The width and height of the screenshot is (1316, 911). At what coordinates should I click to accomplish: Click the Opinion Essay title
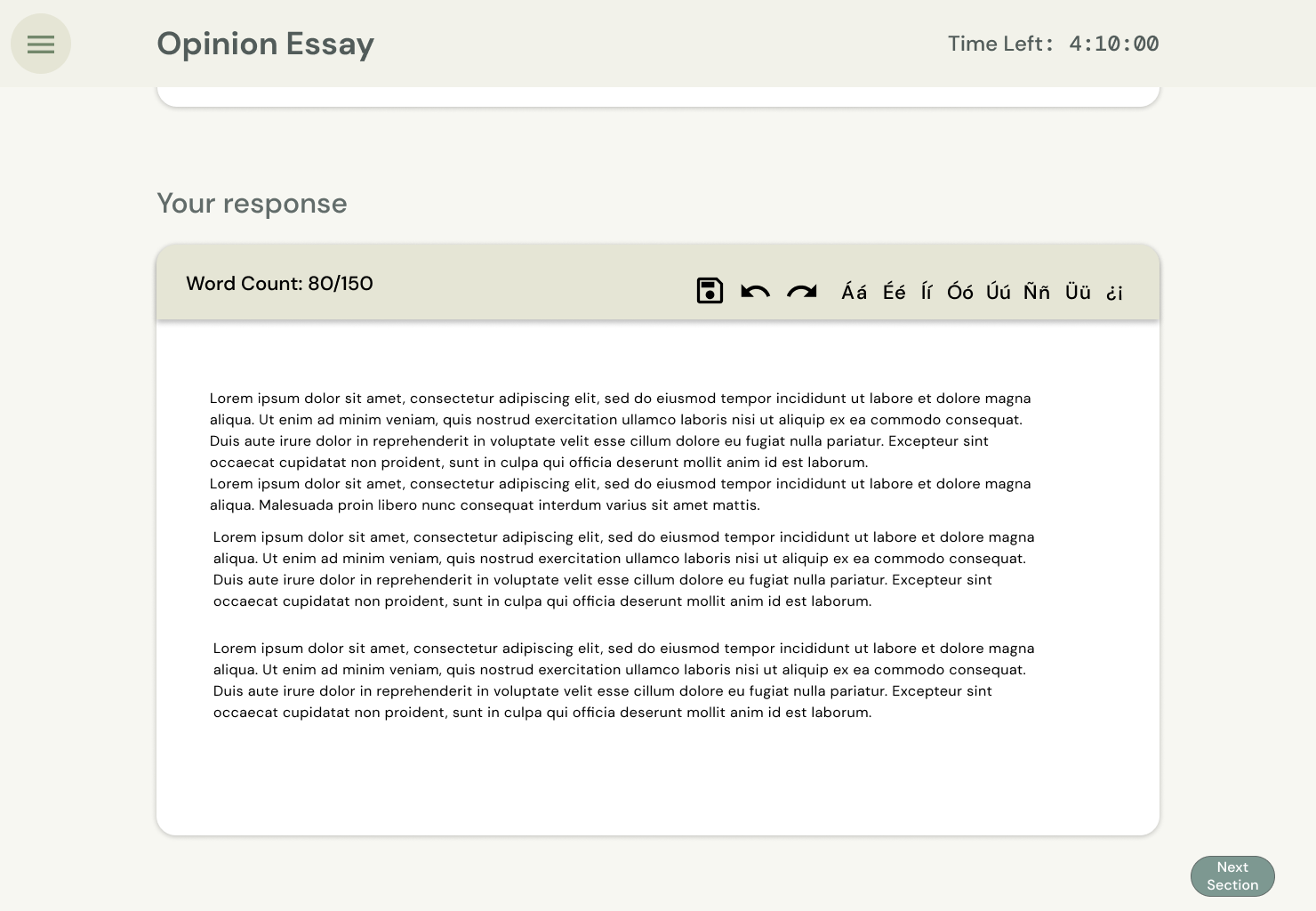(x=265, y=44)
